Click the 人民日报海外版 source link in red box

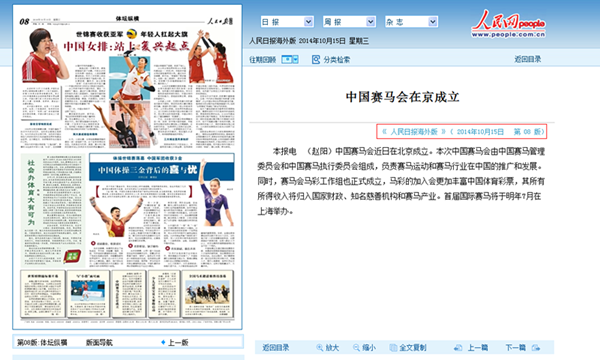pos(414,132)
